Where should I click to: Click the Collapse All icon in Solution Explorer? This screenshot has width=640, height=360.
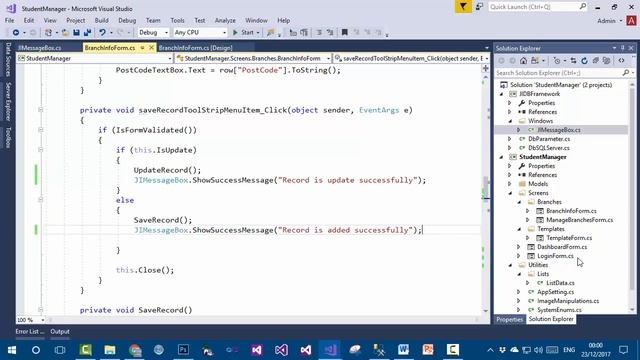click(x=596, y=61)
